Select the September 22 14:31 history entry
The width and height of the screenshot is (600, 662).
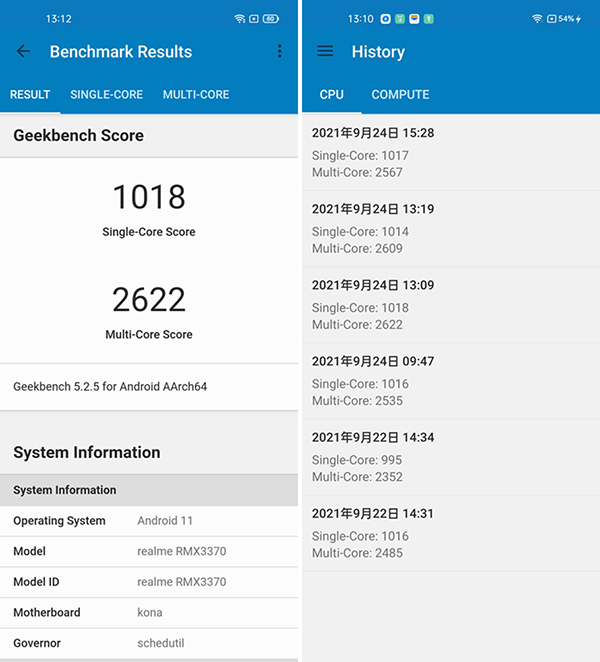pos(450,532)
